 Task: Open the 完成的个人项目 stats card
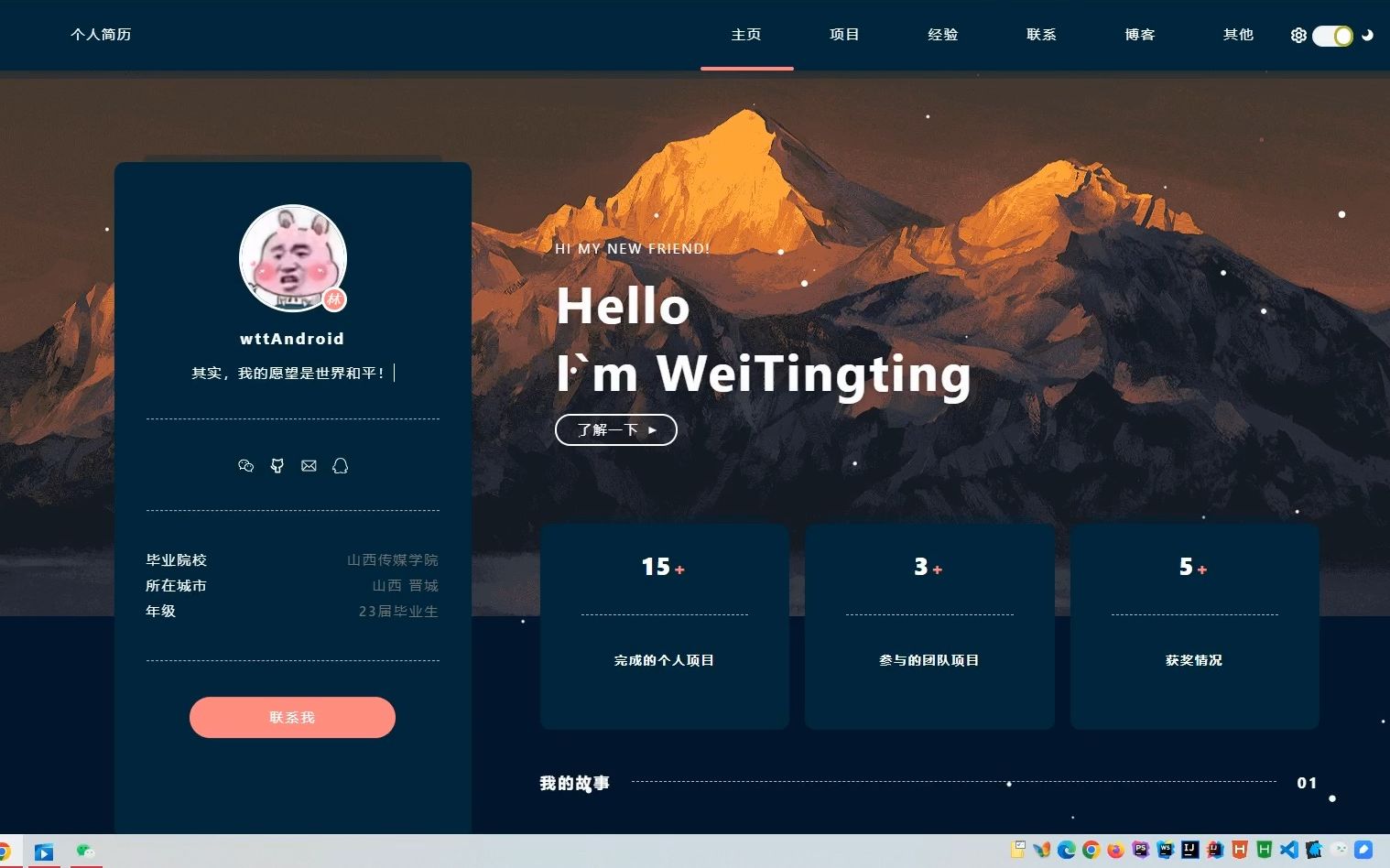pos(665,626)
